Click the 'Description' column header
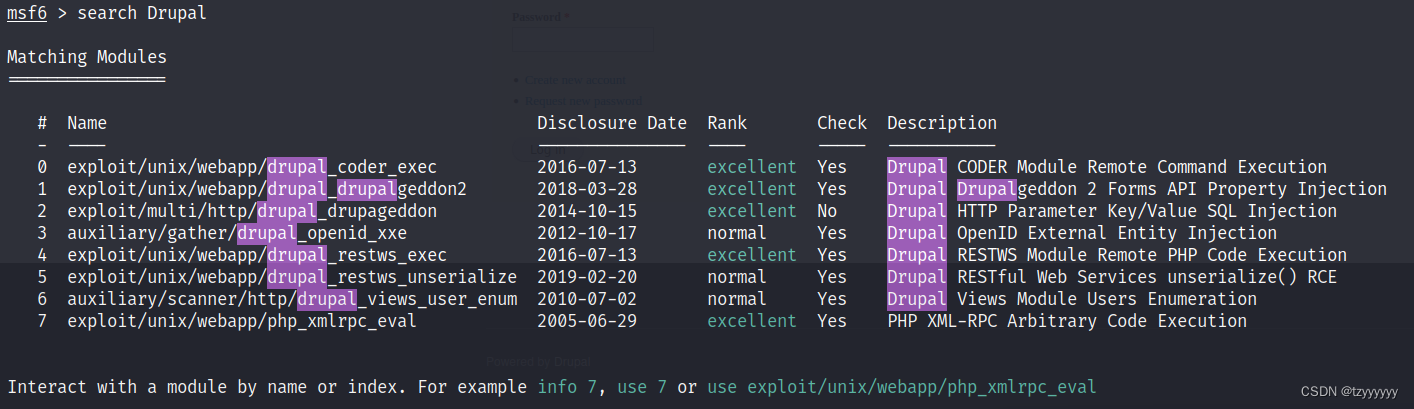1414x409 pixels. [x=942, y=123]
